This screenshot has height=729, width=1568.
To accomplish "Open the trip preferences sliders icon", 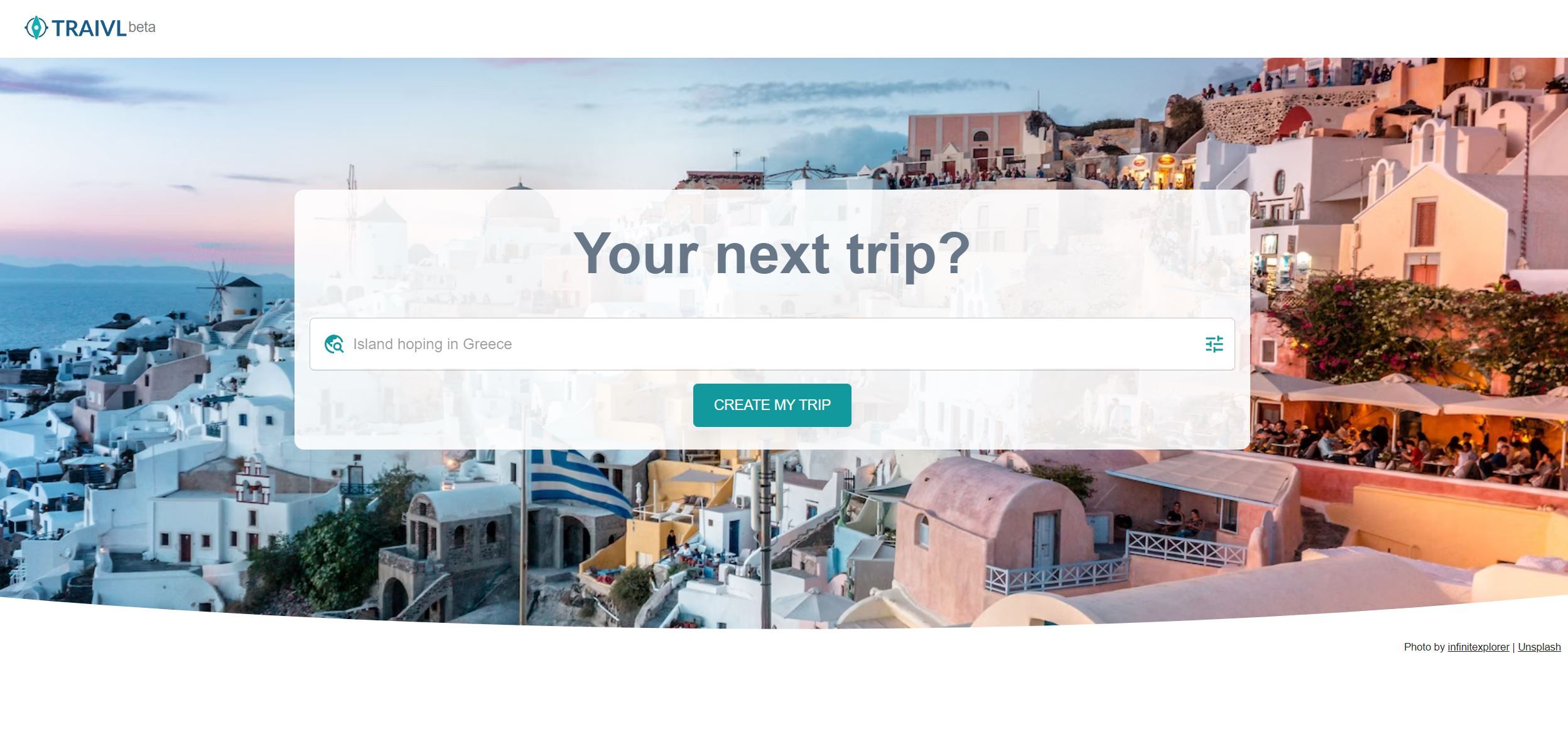I will (x=1214, y=344).
